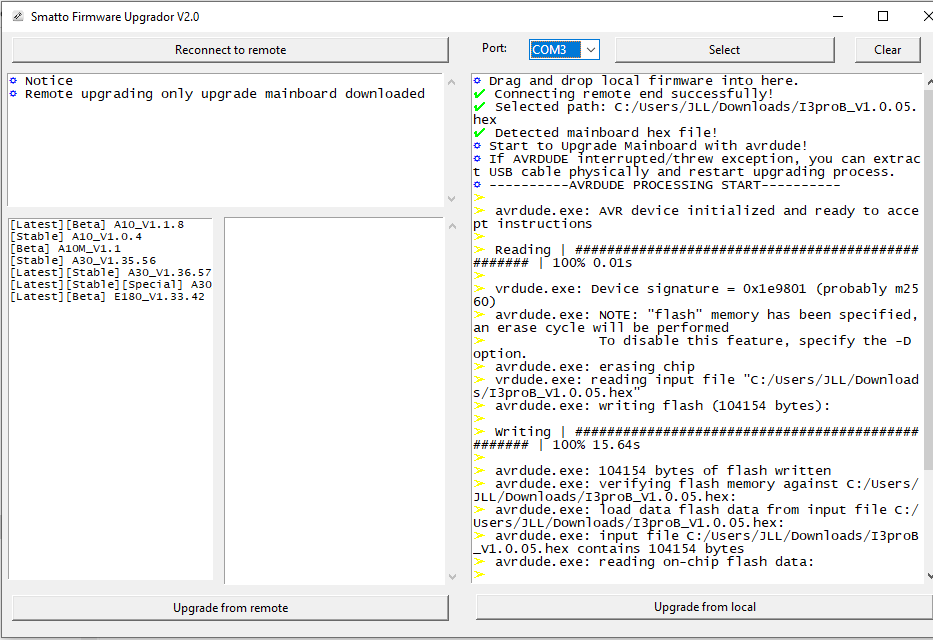Screen dimensions: 933x640
Task: Clear the log with the Clear button
Action: [x=887, y=50]
